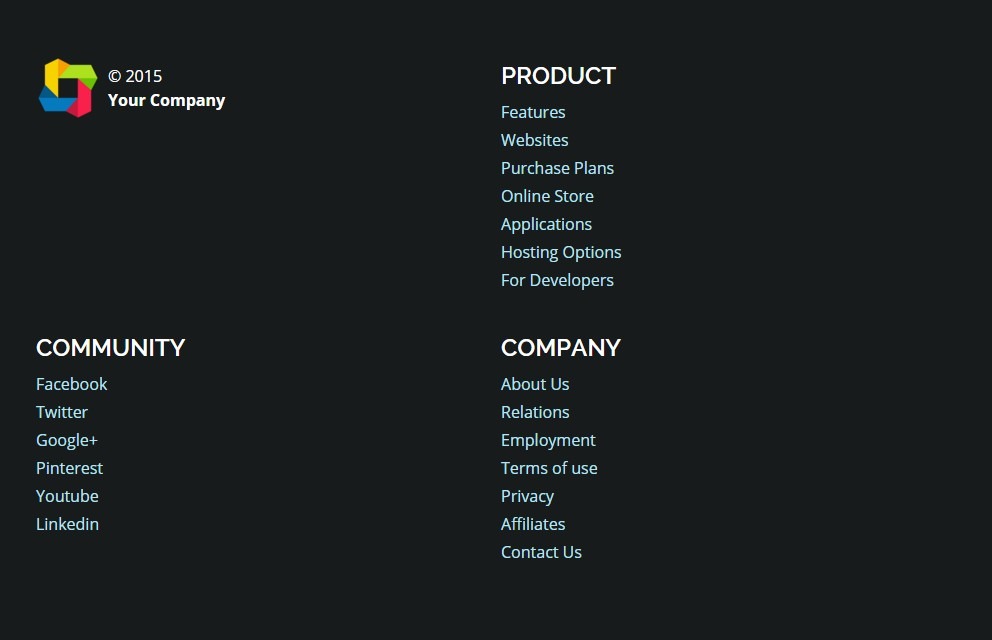Viewport: 992px width, 640px height.
Task: Click the colorful company logo icon
Action: (68, 88)
